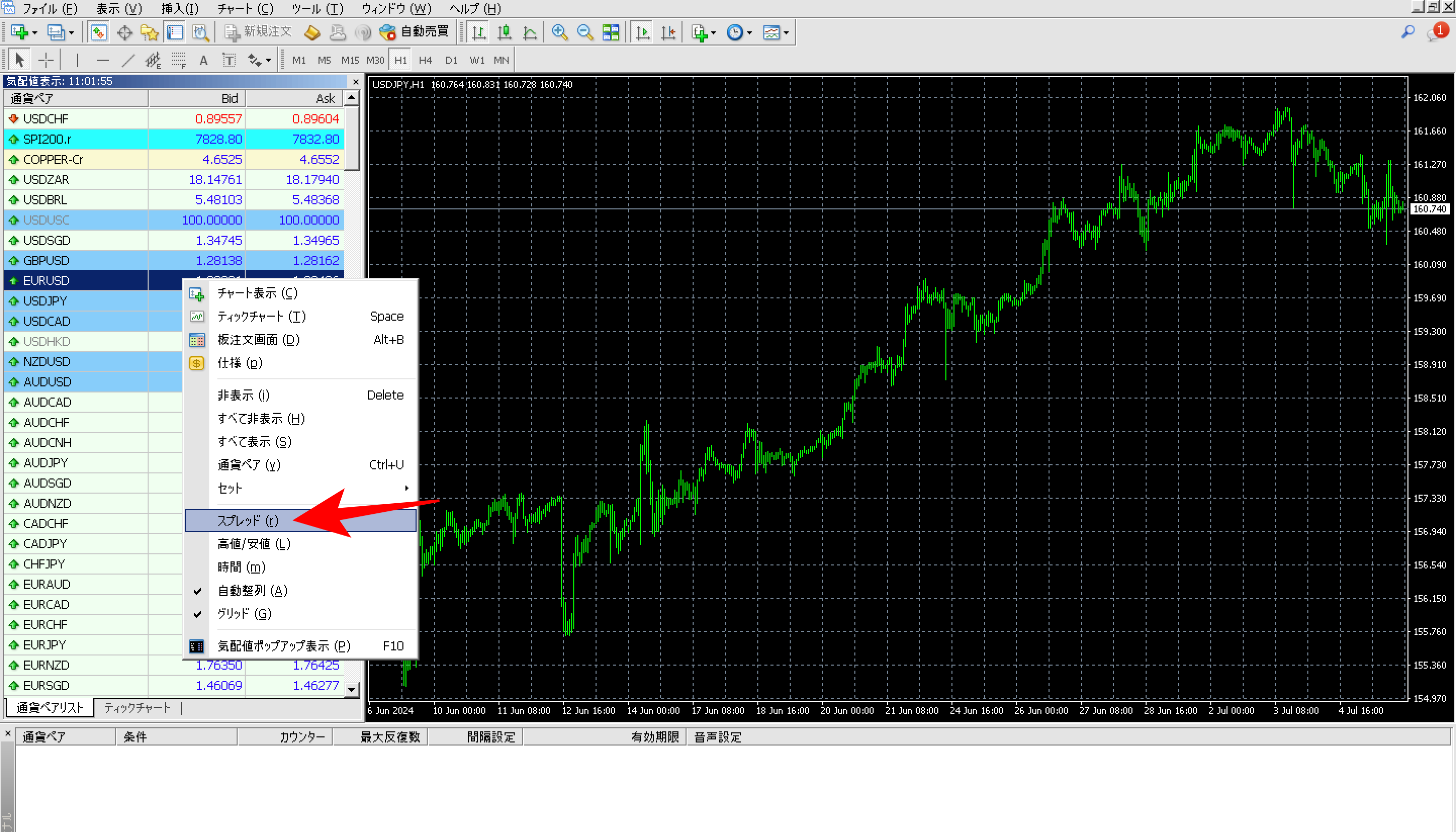The height and width of the screenshot is (832, 1456).
Task: Open the search magnifier at top right
Action: 1407,32
